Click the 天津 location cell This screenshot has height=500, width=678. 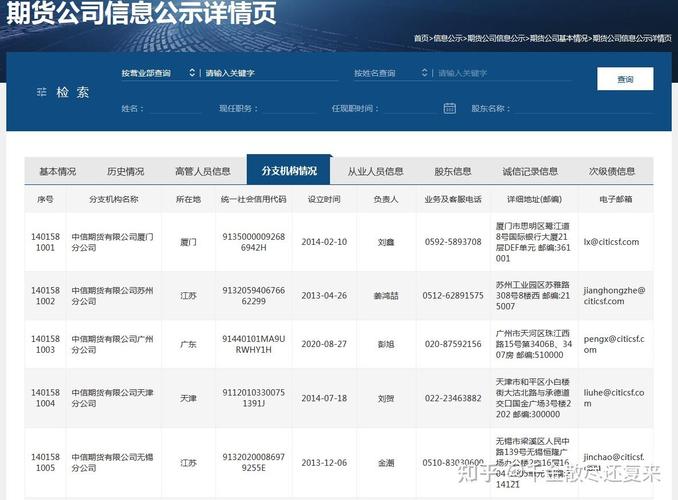coord(188,398)
